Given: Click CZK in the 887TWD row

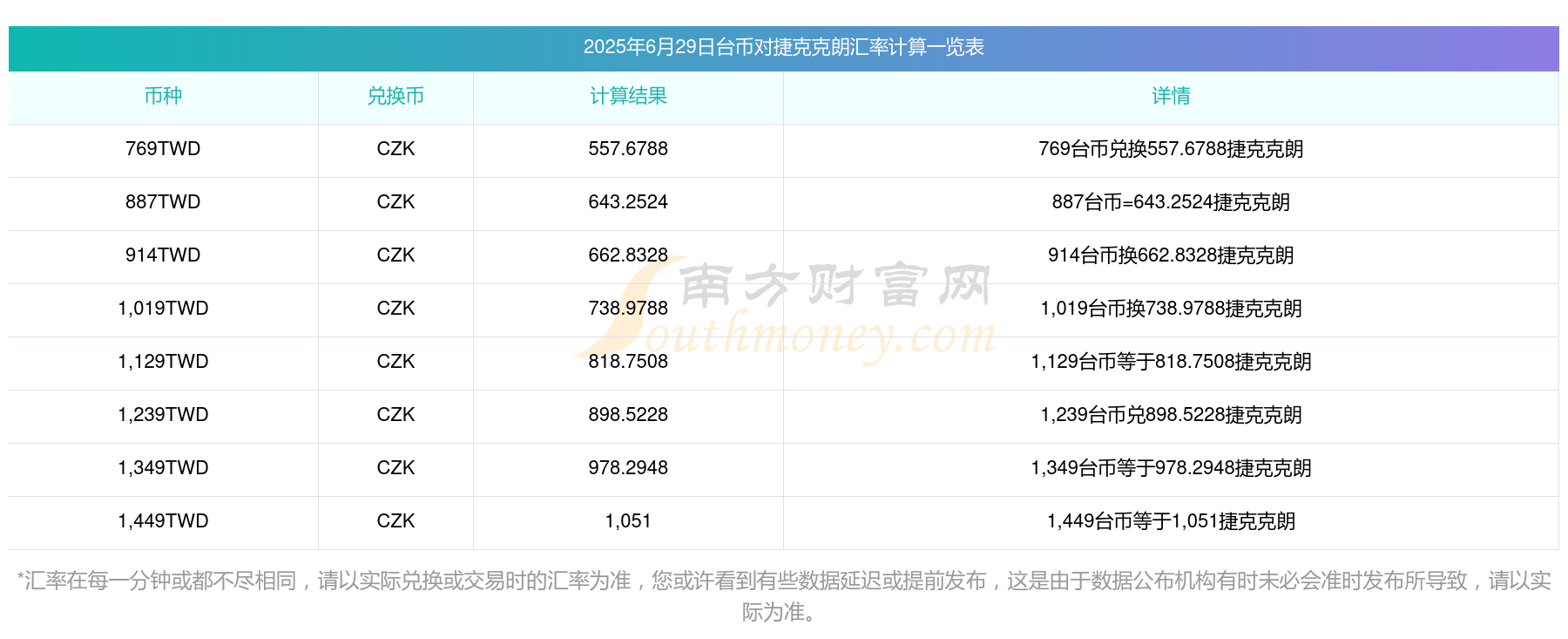Looking at the screenshot, I should coord(395,202).
